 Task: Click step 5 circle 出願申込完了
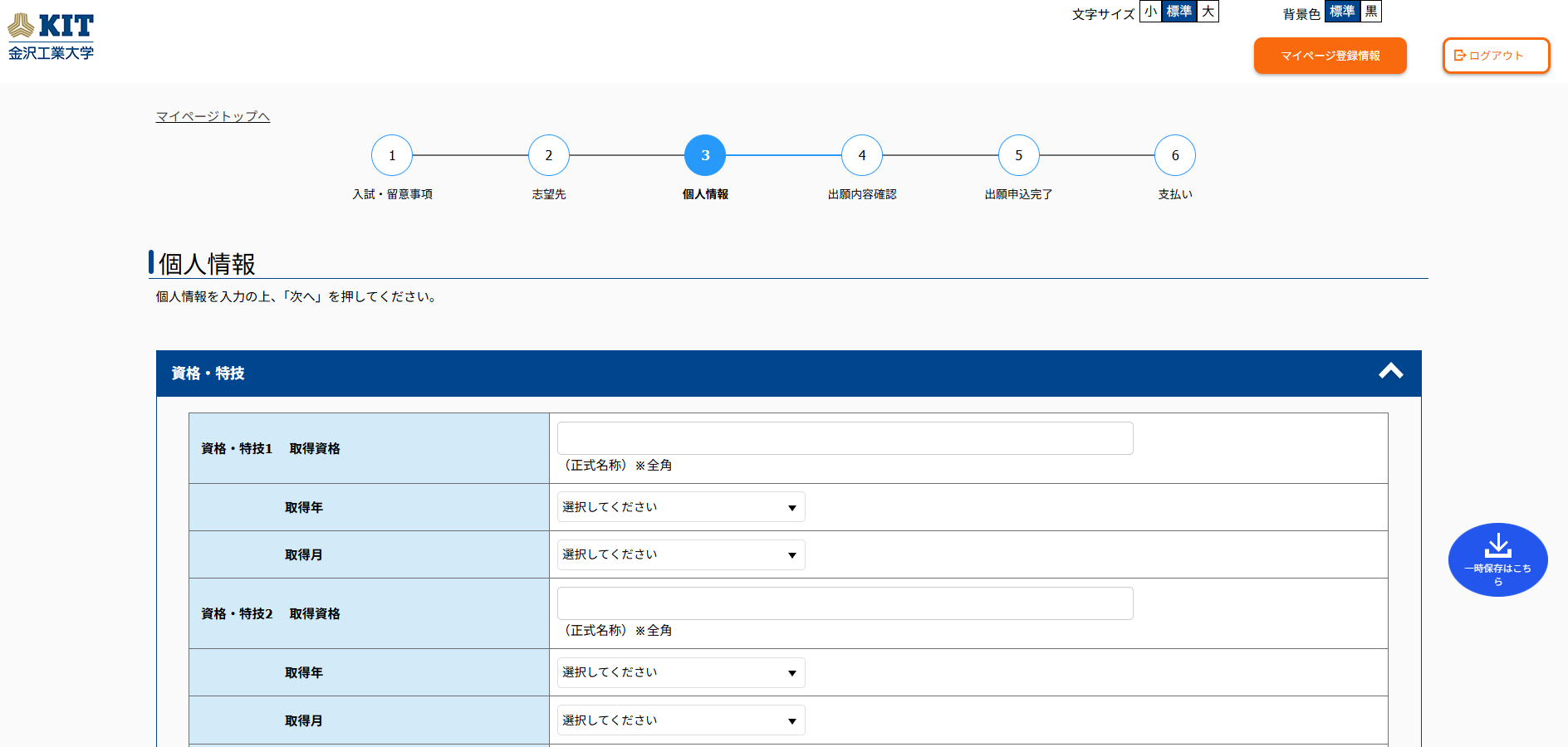coord(1019,155)
